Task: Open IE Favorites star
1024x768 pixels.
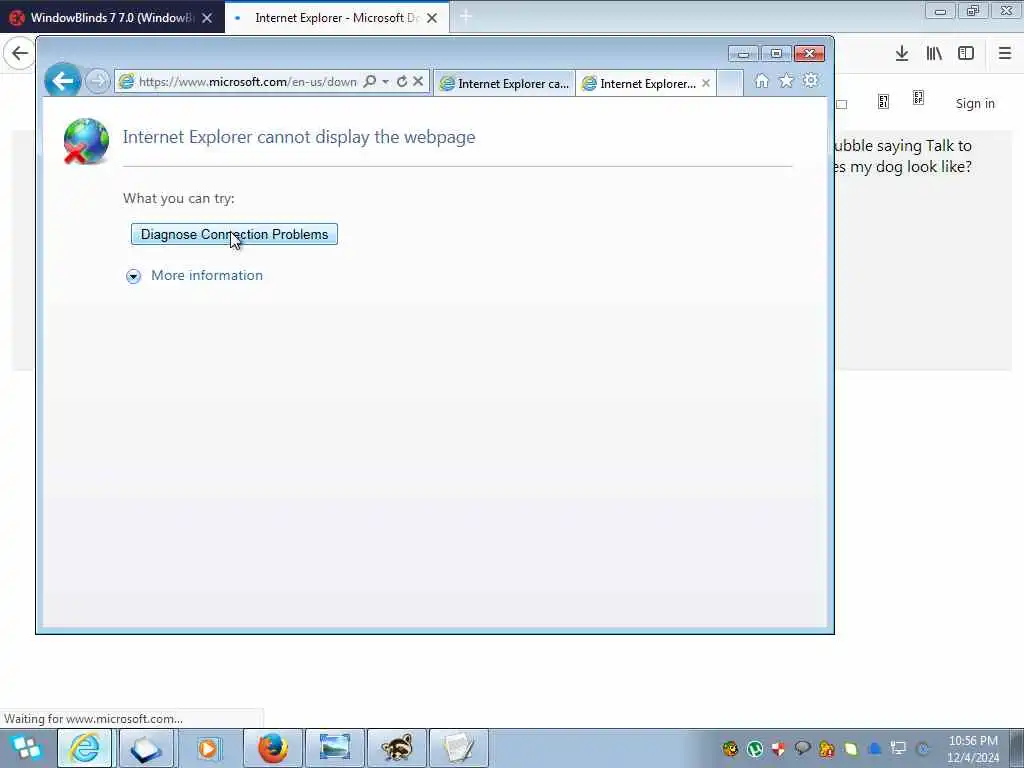Action: click(786, 81)
